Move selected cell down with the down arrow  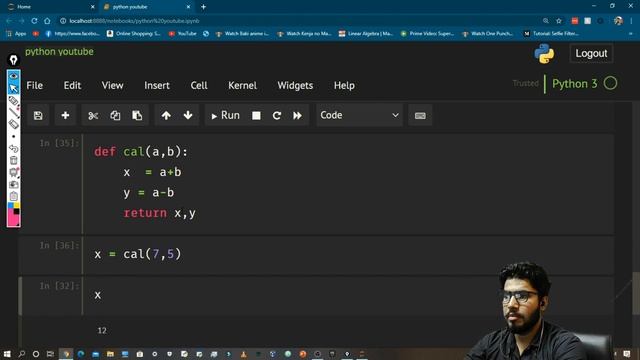tap(188, 116)
